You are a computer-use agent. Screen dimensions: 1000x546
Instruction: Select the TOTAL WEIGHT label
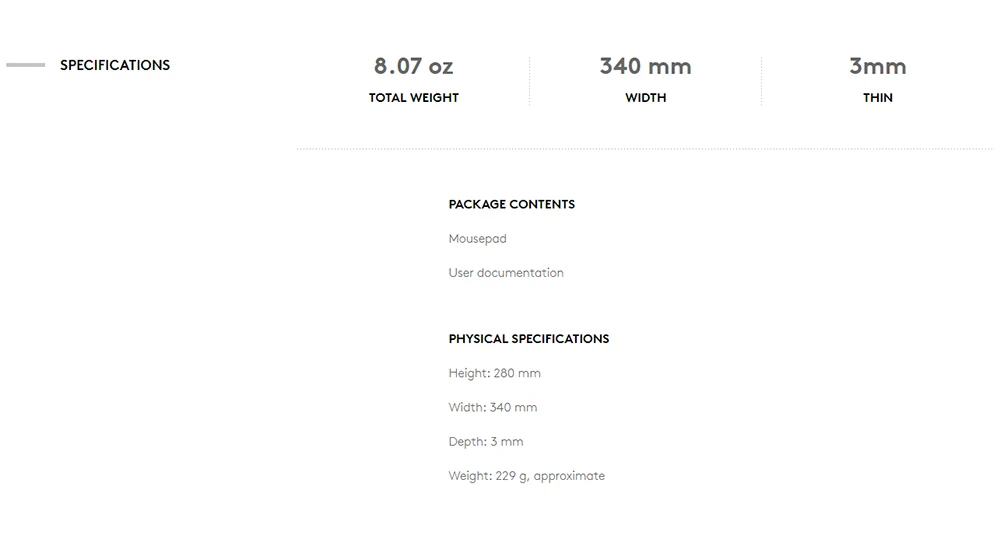[413, 98]
